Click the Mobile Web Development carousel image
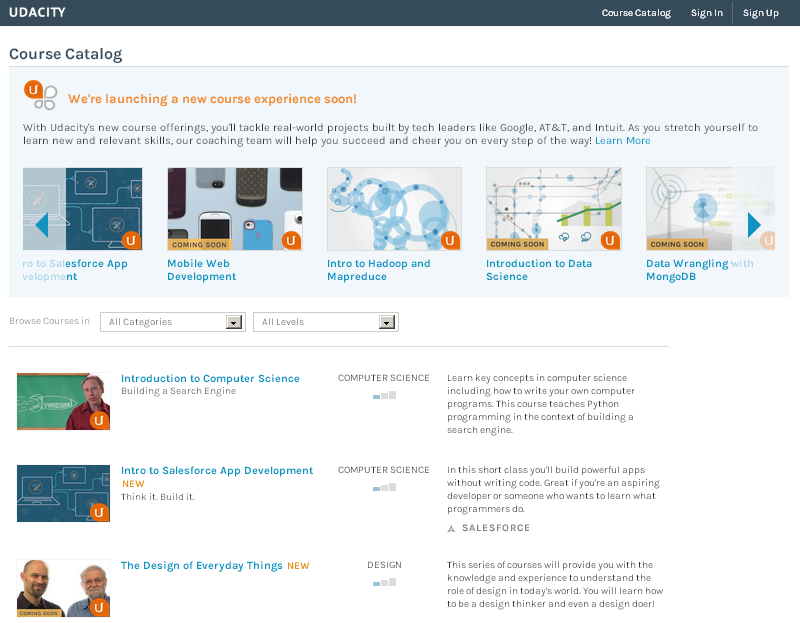The width and height of the screenshot is (800, 623). pos(235,209)
